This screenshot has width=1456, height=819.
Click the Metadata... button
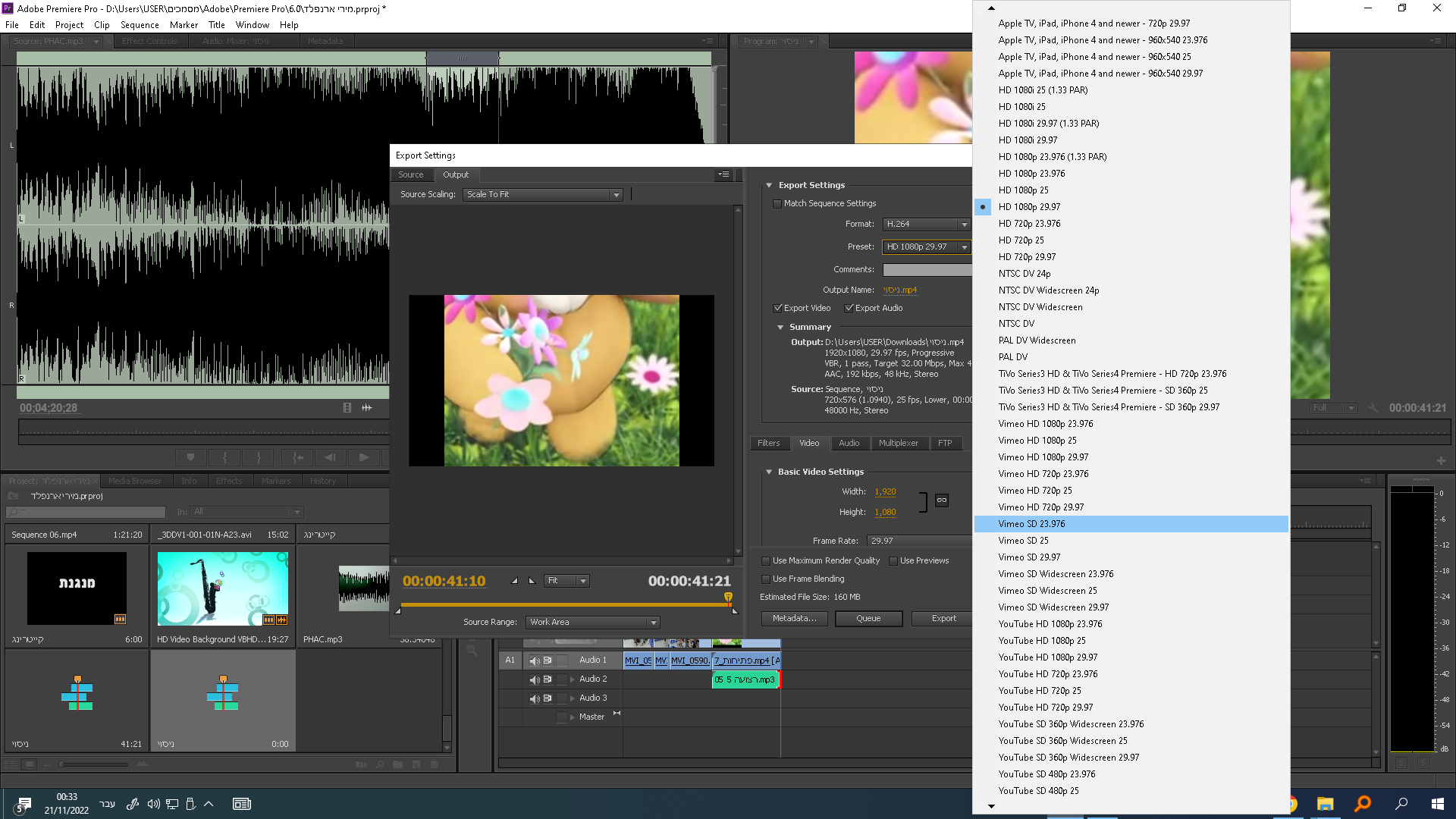[794, 619]
